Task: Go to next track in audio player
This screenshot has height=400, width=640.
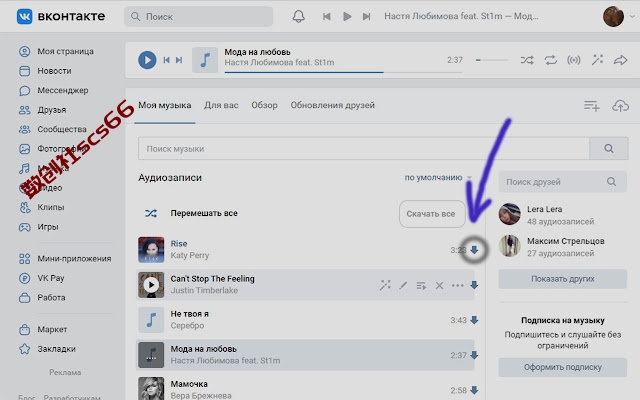Action: pos(179,60)
